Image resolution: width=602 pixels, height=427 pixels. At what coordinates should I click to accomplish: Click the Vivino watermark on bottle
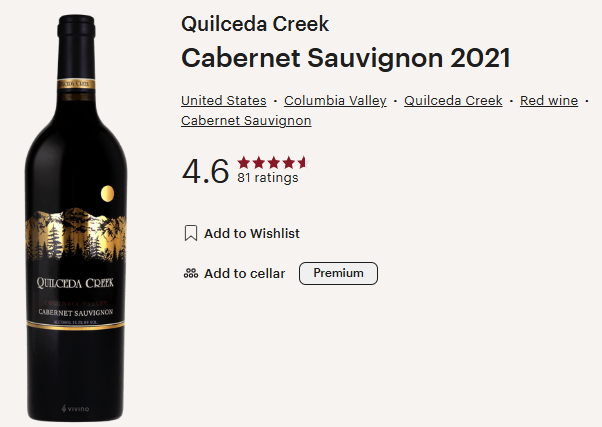(x=76, y=409)
